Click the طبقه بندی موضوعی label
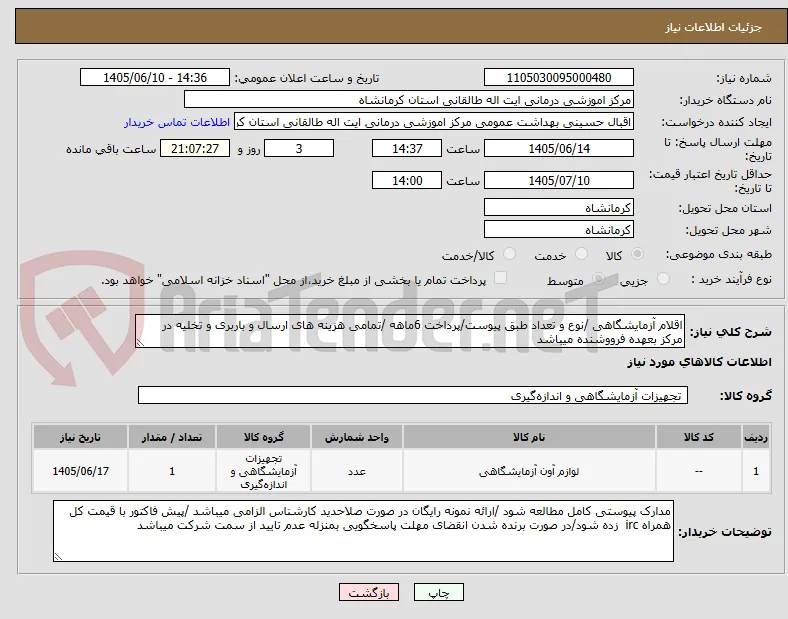The height and width of the screenshot is (619, 788). click(719, 255)
